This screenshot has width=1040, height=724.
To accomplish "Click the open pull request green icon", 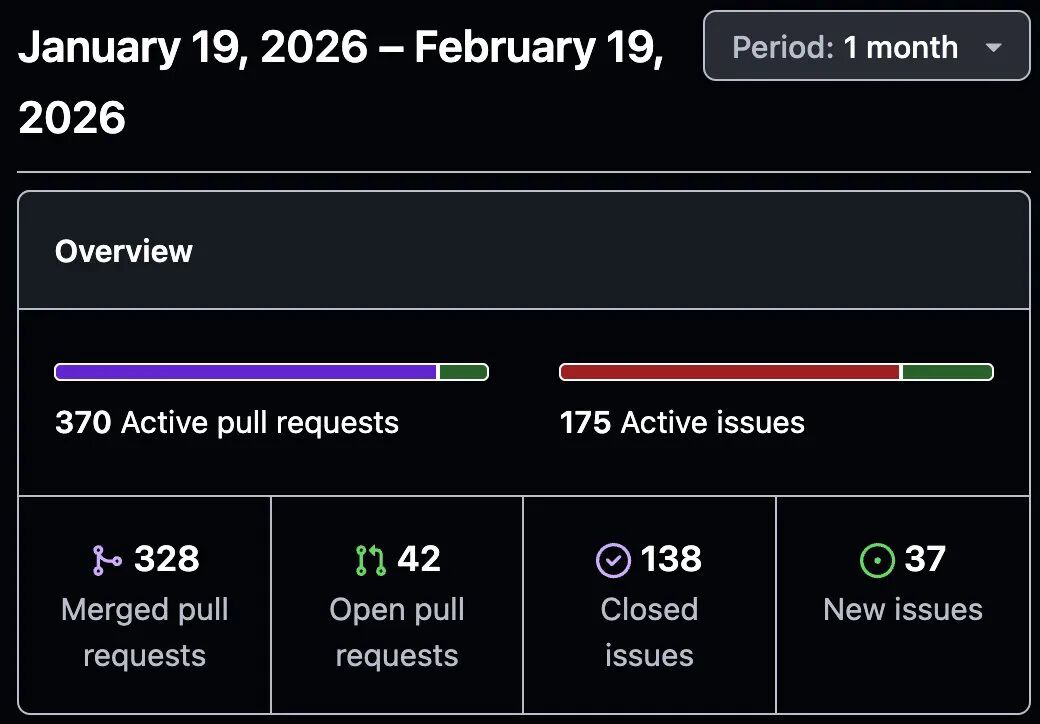I will tap(371, 560).
